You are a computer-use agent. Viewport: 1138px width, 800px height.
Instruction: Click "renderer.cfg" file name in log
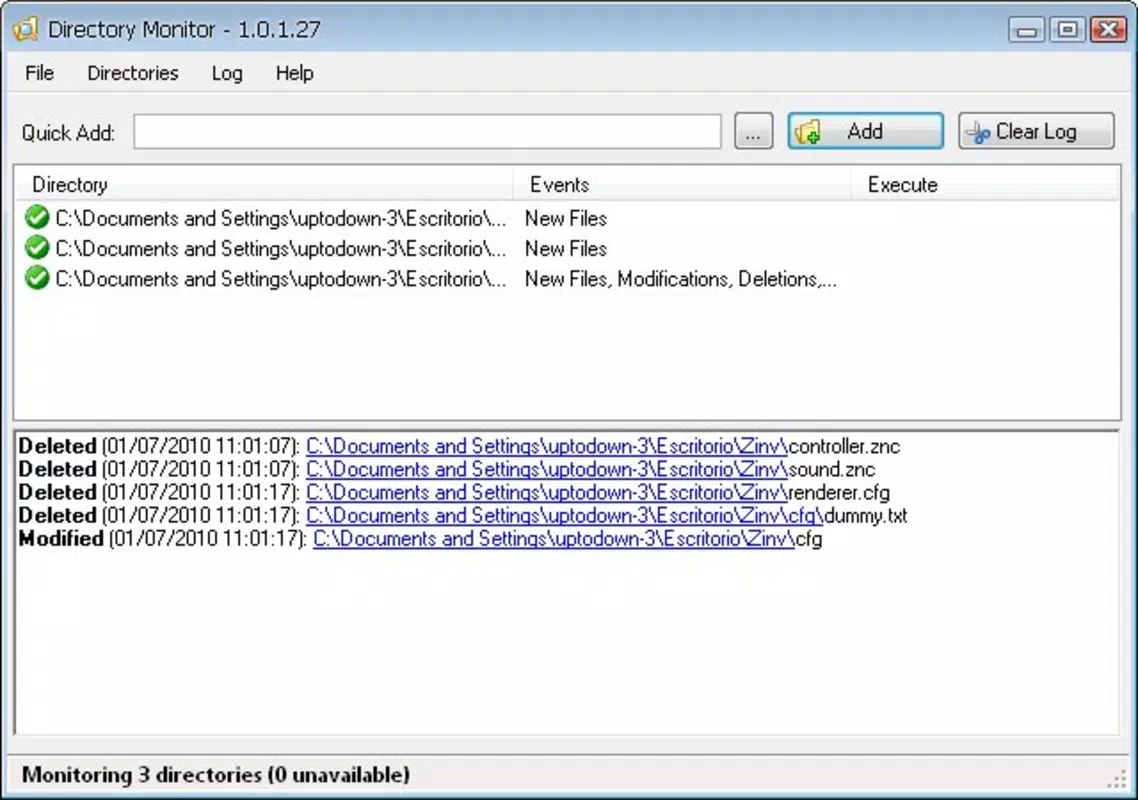tap(839, 492)
